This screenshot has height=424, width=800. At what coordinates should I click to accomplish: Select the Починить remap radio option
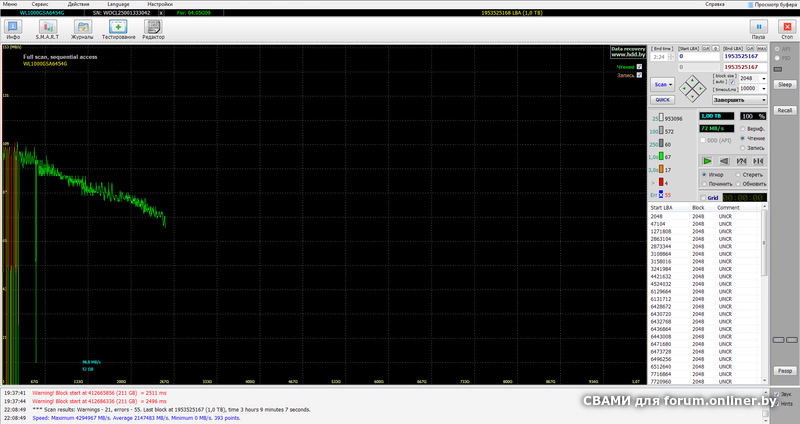click(x=704, y=184)
